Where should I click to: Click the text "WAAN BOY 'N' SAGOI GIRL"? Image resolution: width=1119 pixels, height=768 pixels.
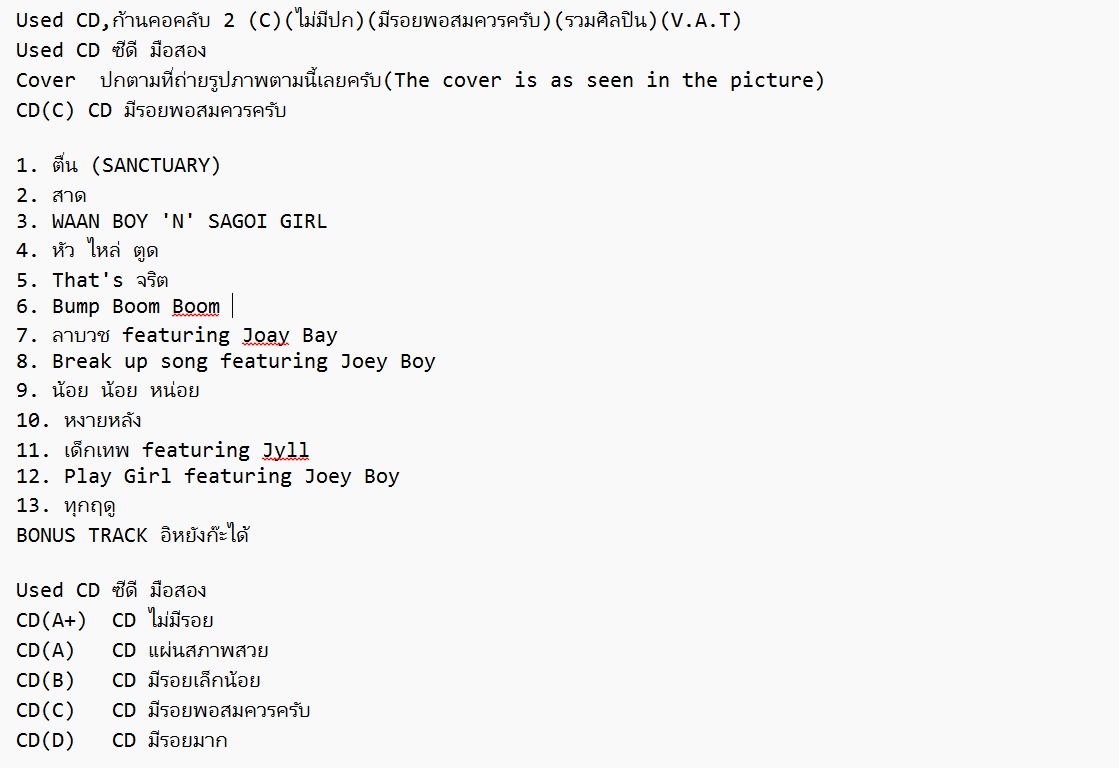189,221
